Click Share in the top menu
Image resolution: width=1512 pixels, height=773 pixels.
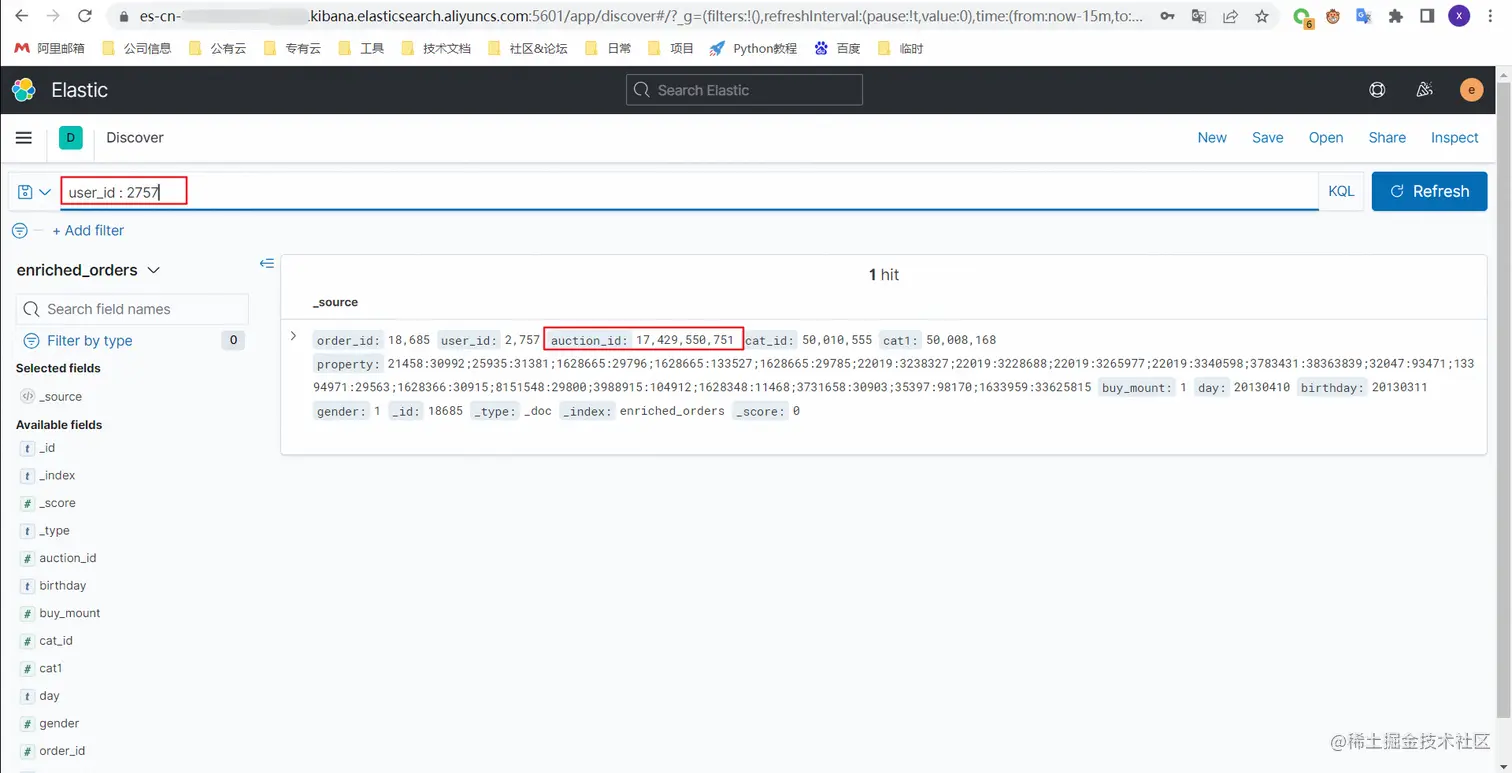[1387, 138]
